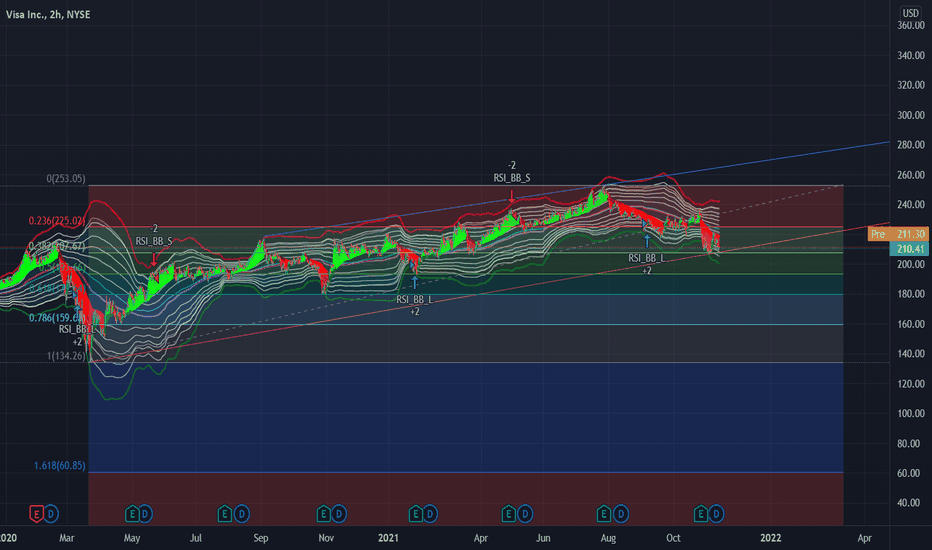Click the dividend icon between Jul and Sep
The width and height of the screenshot is (932, 550).
pyautogui.click(x=241, y=514)
